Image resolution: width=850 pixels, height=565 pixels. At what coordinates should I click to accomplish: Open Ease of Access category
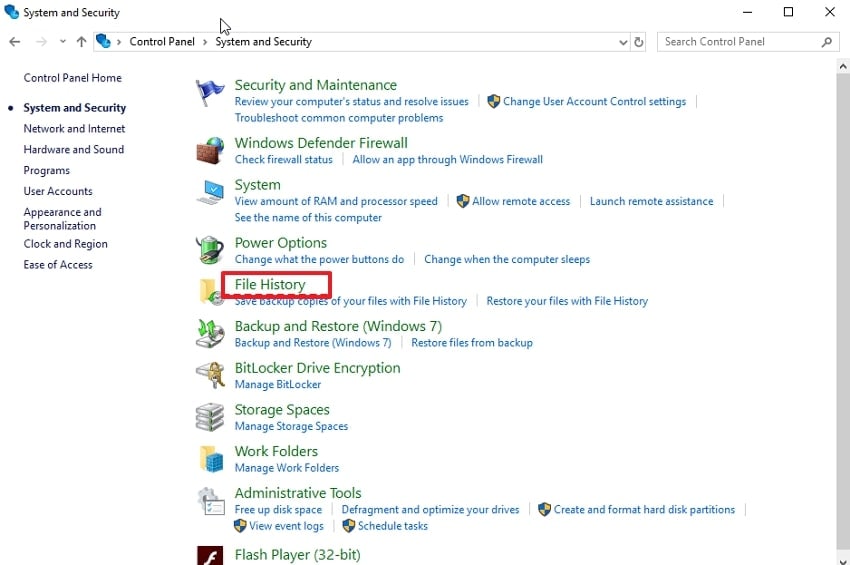(x=58, y=265)
